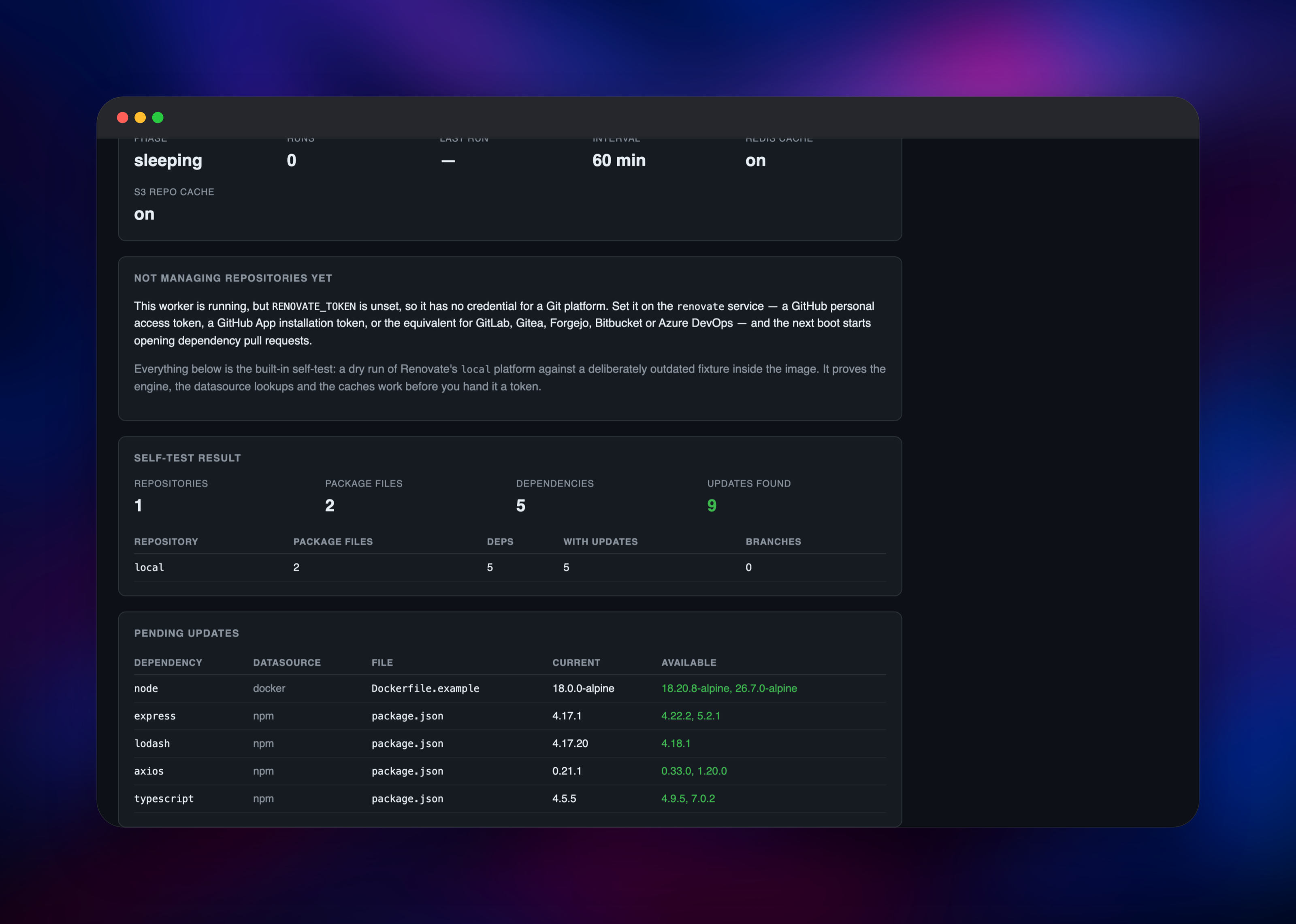The height and width of the screenshot is (924, 1296).
Task: Click typescript available versions 4.9.5, 7.0.2
Action: 688,799
